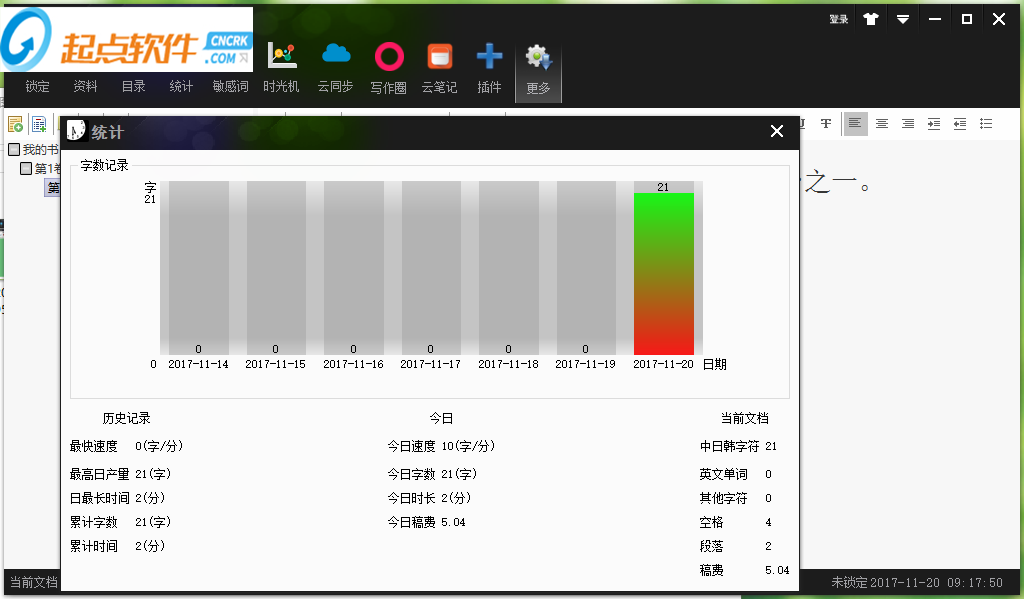Tick the 第1卷 volume checkbox
The width and height of the screenshot is (1024, 599).
coord(26,169)
